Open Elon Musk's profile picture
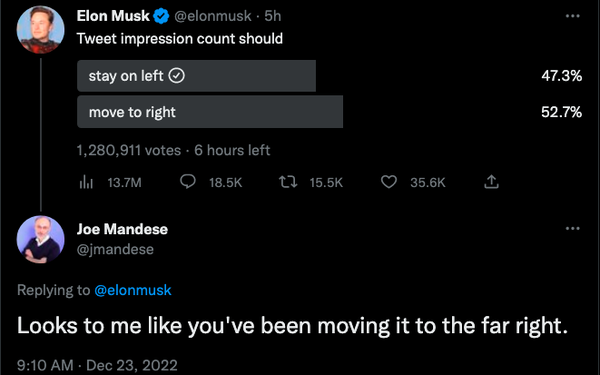The image size is (600, 375). click(x=41, y=29)
